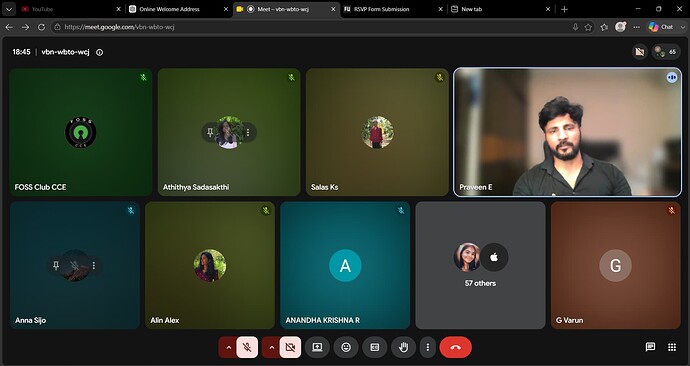The image size is (690, 366).
Task: Click the 18:45 meeting time
Action: click(x=21, y=52)
